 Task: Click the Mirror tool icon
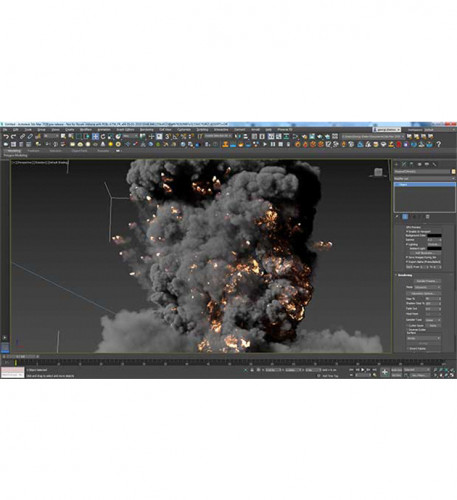point(238,136)
